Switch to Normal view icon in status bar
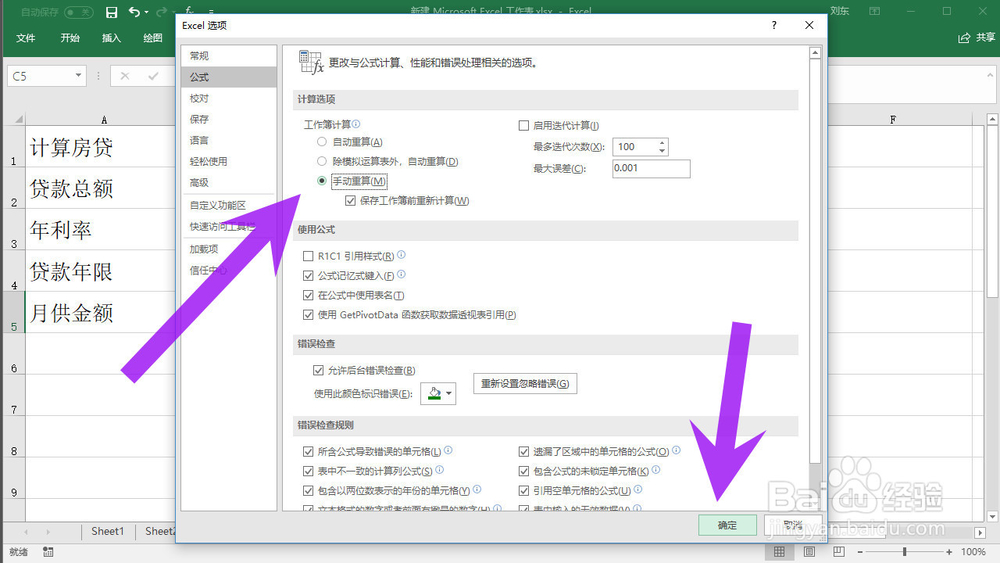1000x563 pixels. 779,552
